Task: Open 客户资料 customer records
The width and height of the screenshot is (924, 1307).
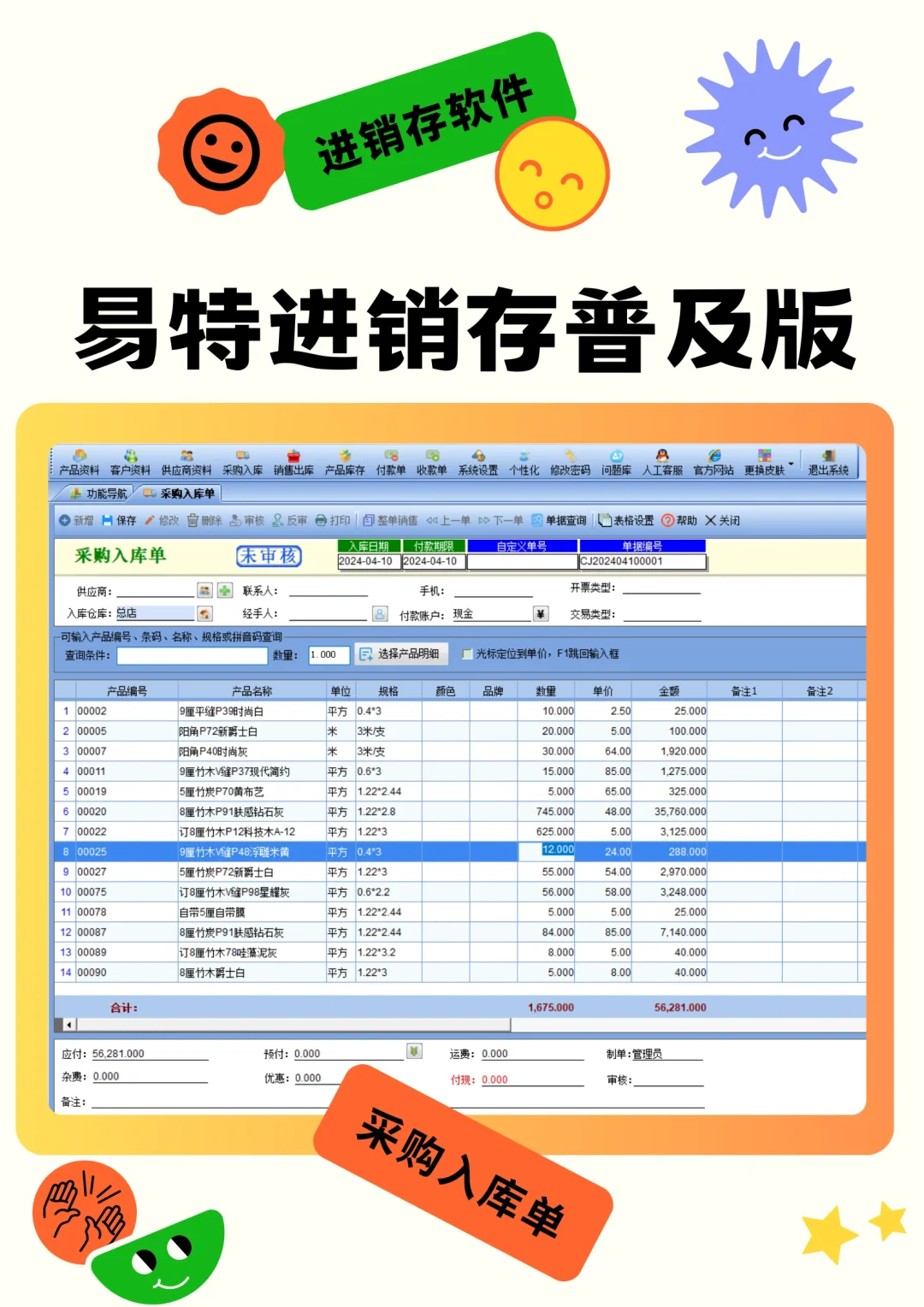Action: pyautogui.click(x=128, y=462)
